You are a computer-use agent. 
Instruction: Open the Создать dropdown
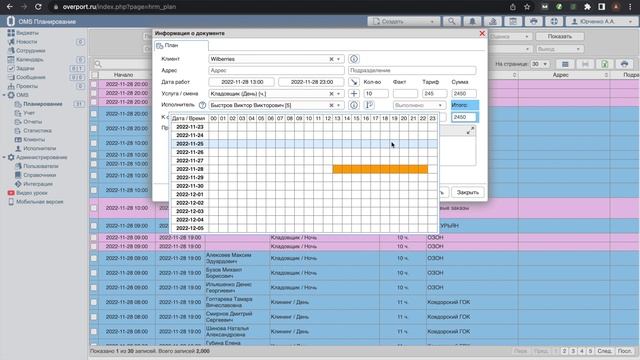(404, 21)
